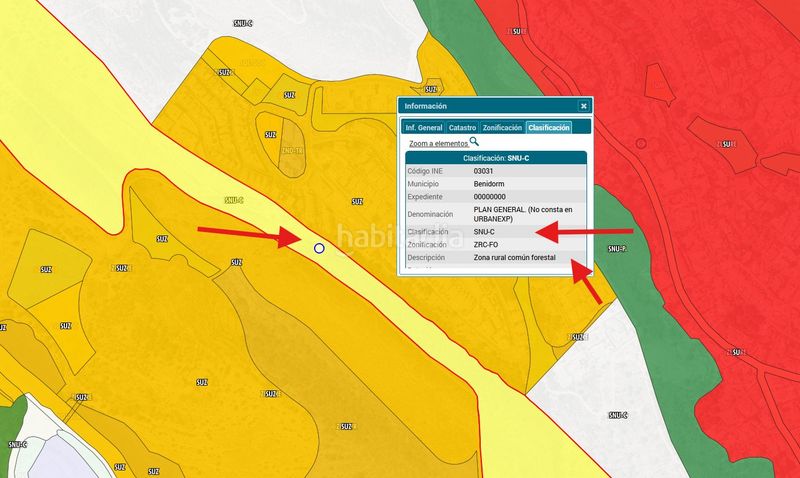
Task: Click the Información title bar text
Action: [426, 106]
